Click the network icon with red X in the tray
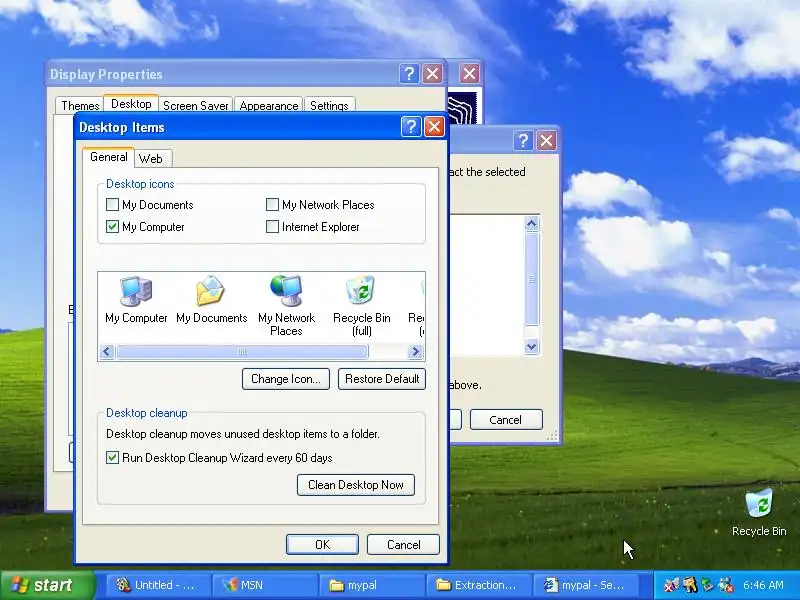Image resolution: width=800 pixels, height=600 pixels. click(x=726, y=585)
